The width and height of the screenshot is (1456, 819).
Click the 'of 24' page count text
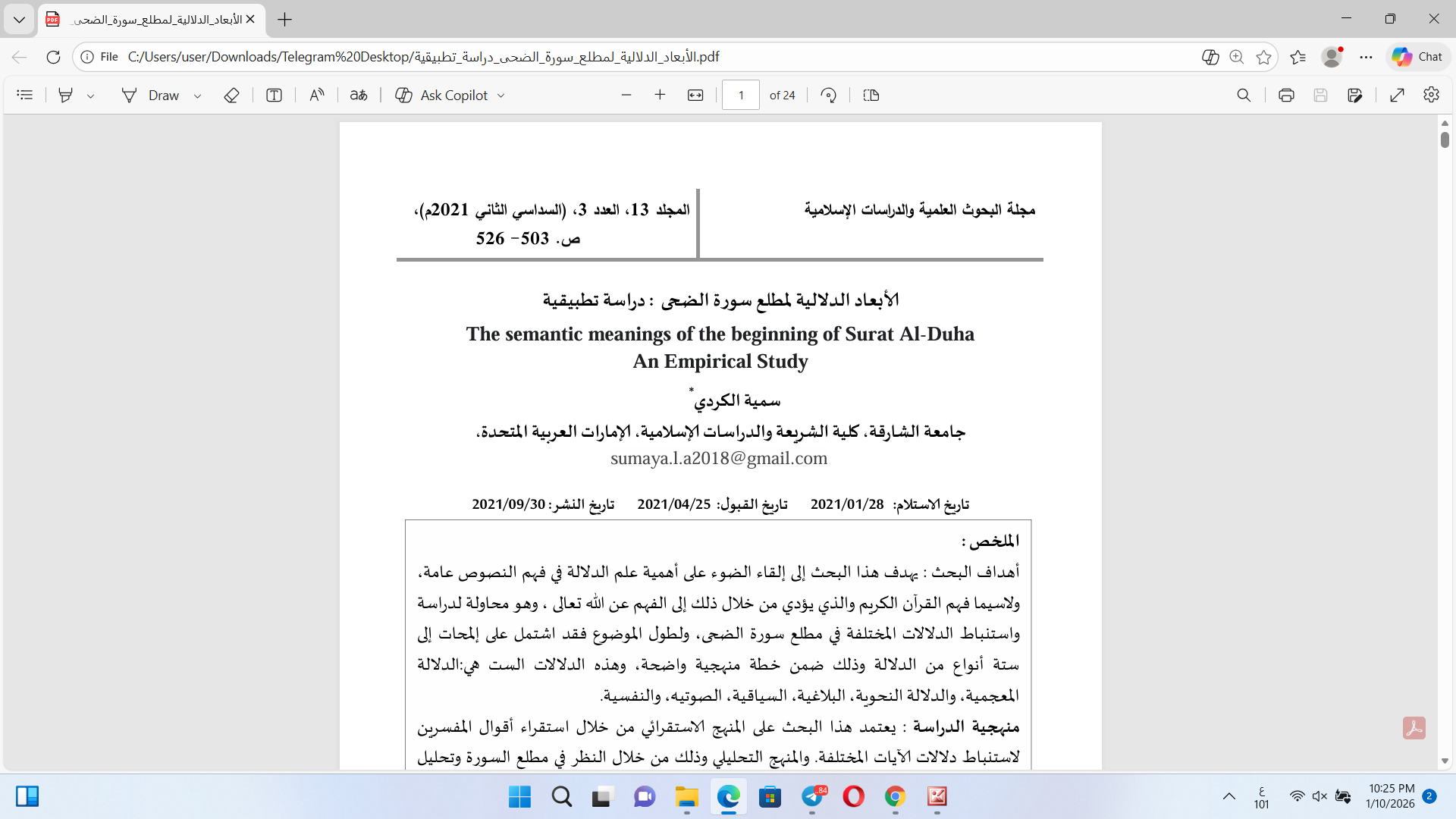(x=783, y=96)
